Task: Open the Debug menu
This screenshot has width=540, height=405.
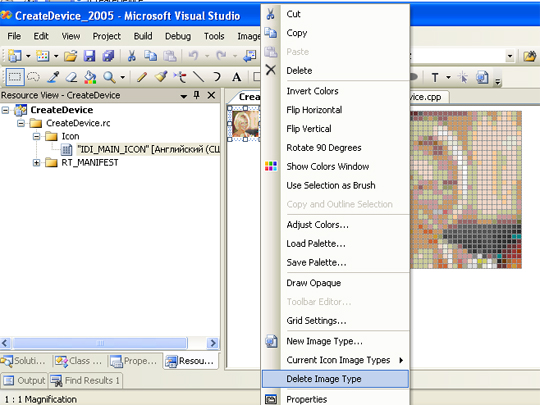Action: tap(178, 36)
